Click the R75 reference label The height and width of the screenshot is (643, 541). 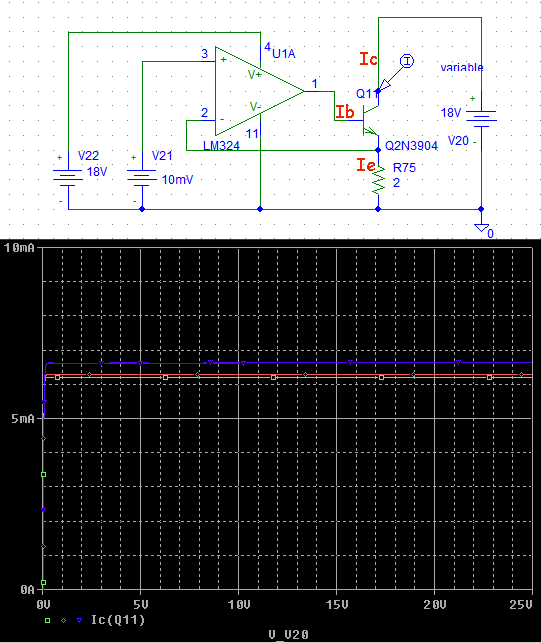pyautogui.click(x=404, y=167)
